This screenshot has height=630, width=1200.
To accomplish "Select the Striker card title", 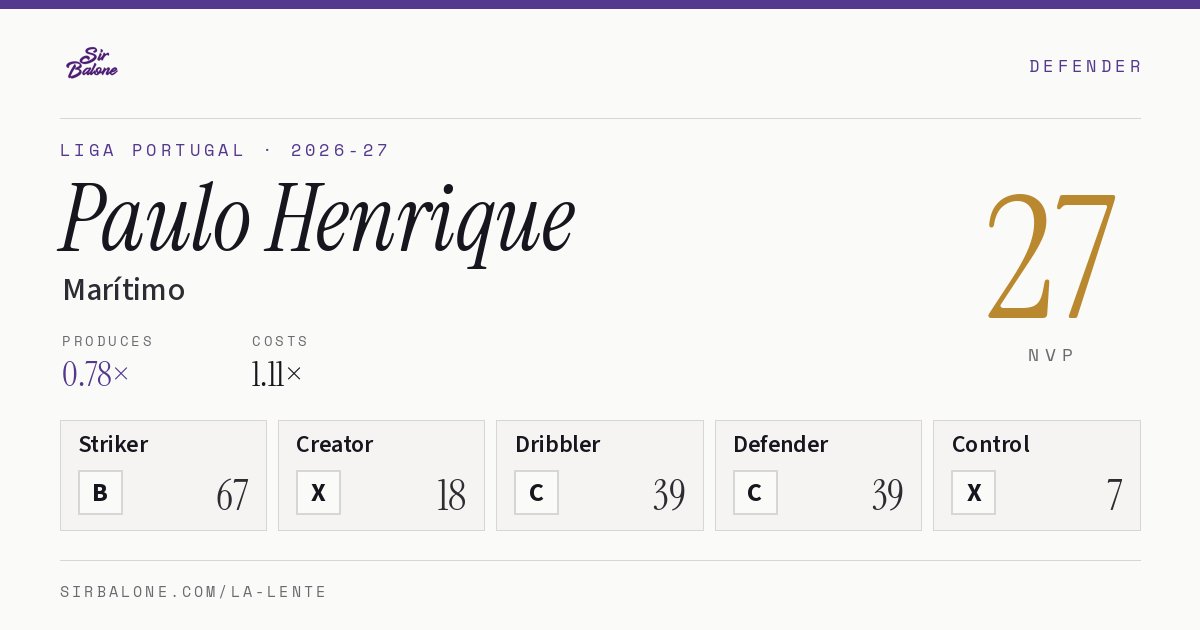I will [x=113, y=444].
